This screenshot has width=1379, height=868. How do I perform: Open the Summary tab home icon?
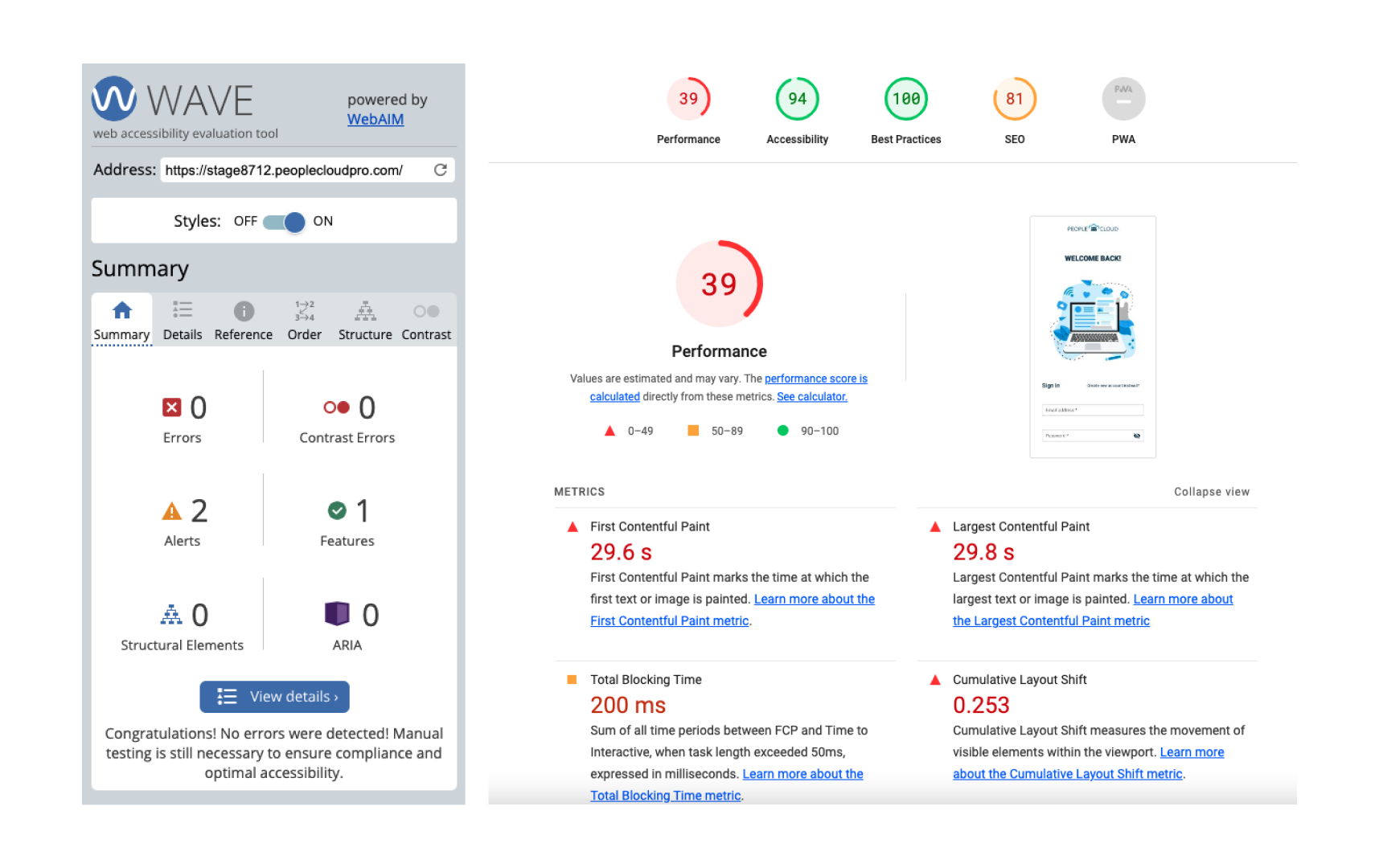[x=122, y=310]
